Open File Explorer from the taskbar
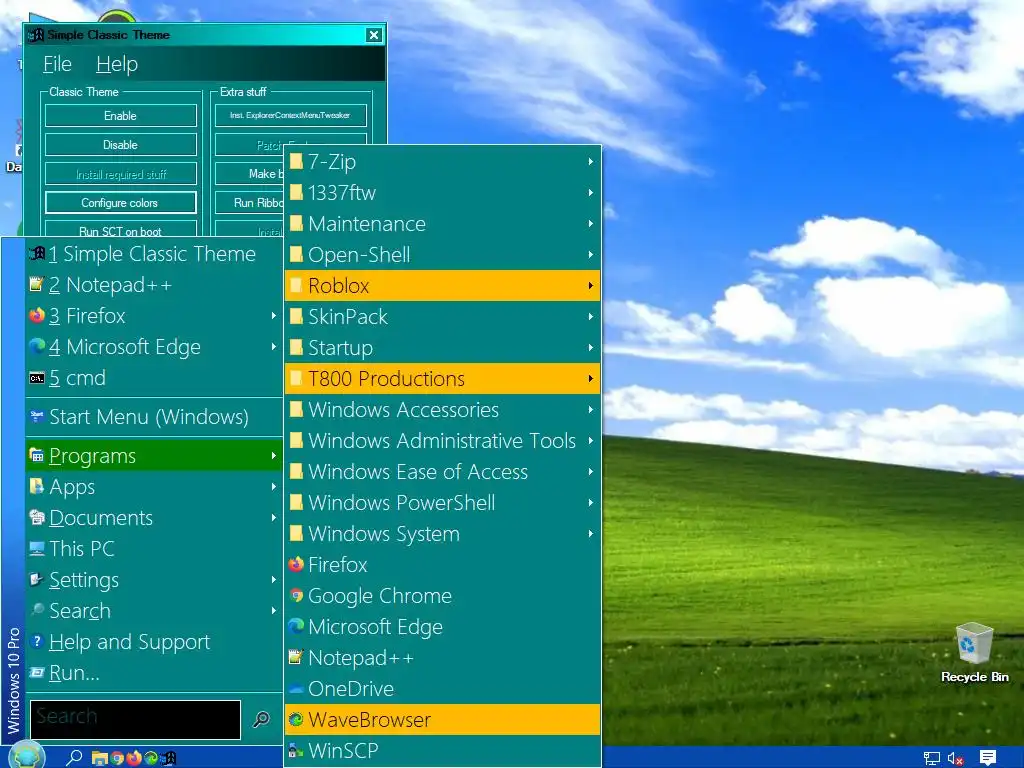This screenshot has width=1024, height=768. [100, 758]
